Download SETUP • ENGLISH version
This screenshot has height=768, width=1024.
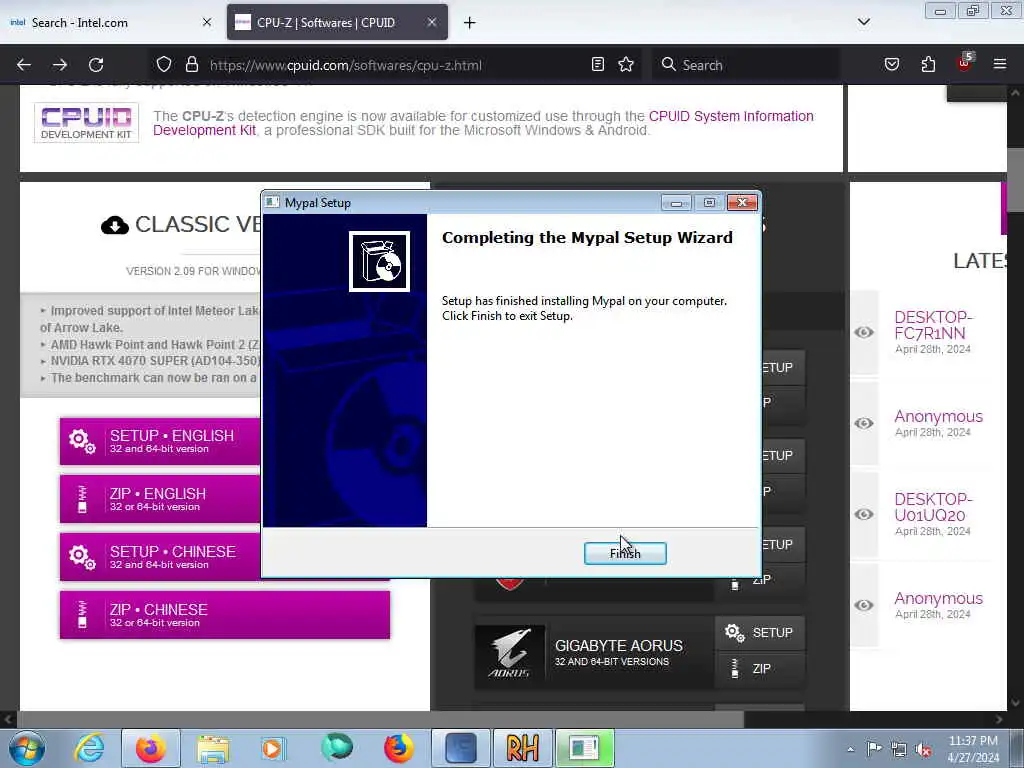(x=160, y=441)
